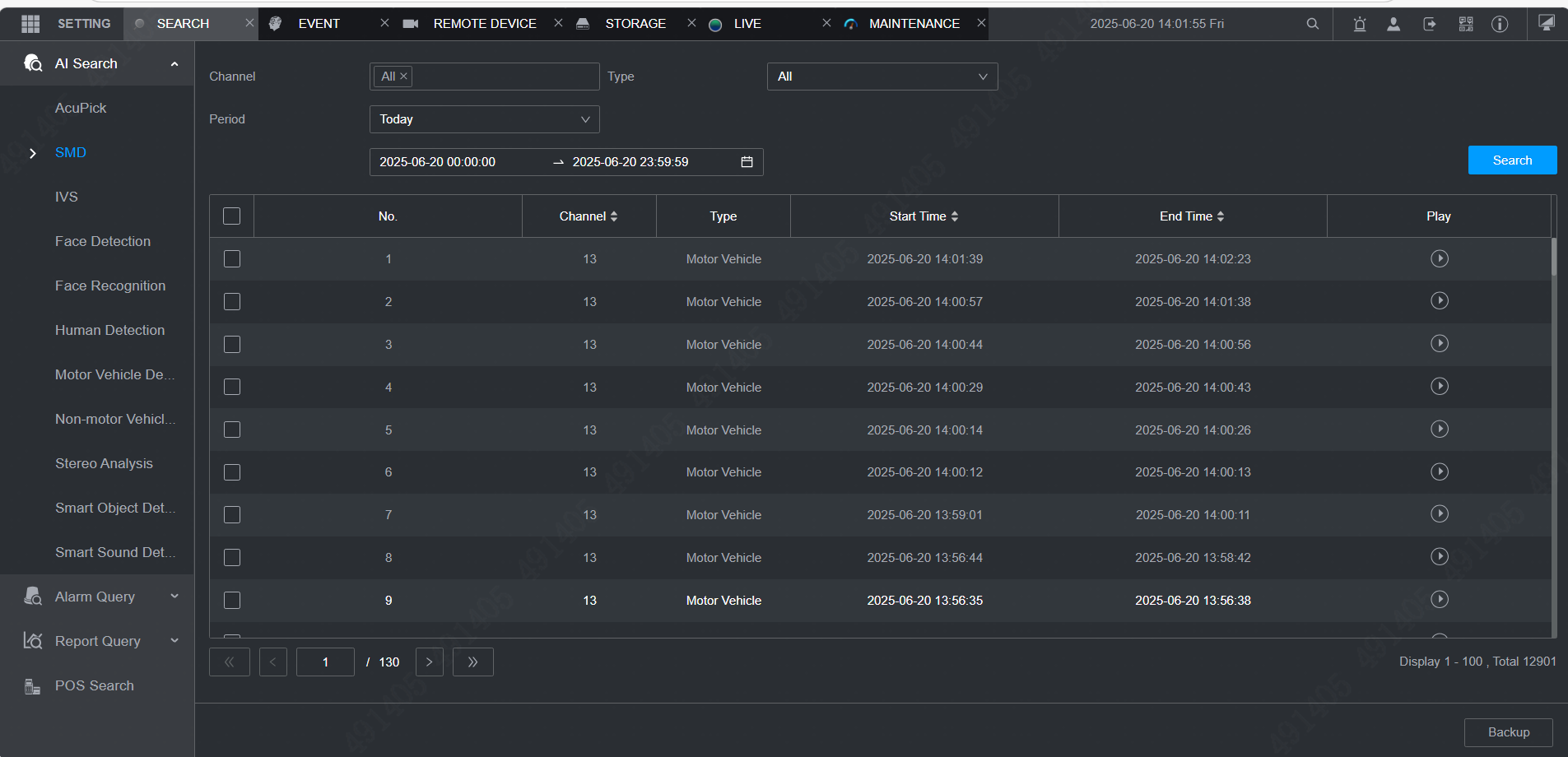This screenshot has height=757, width=1568.
Task: Switch to the STORAGE tab
Action: coord(635,24)
